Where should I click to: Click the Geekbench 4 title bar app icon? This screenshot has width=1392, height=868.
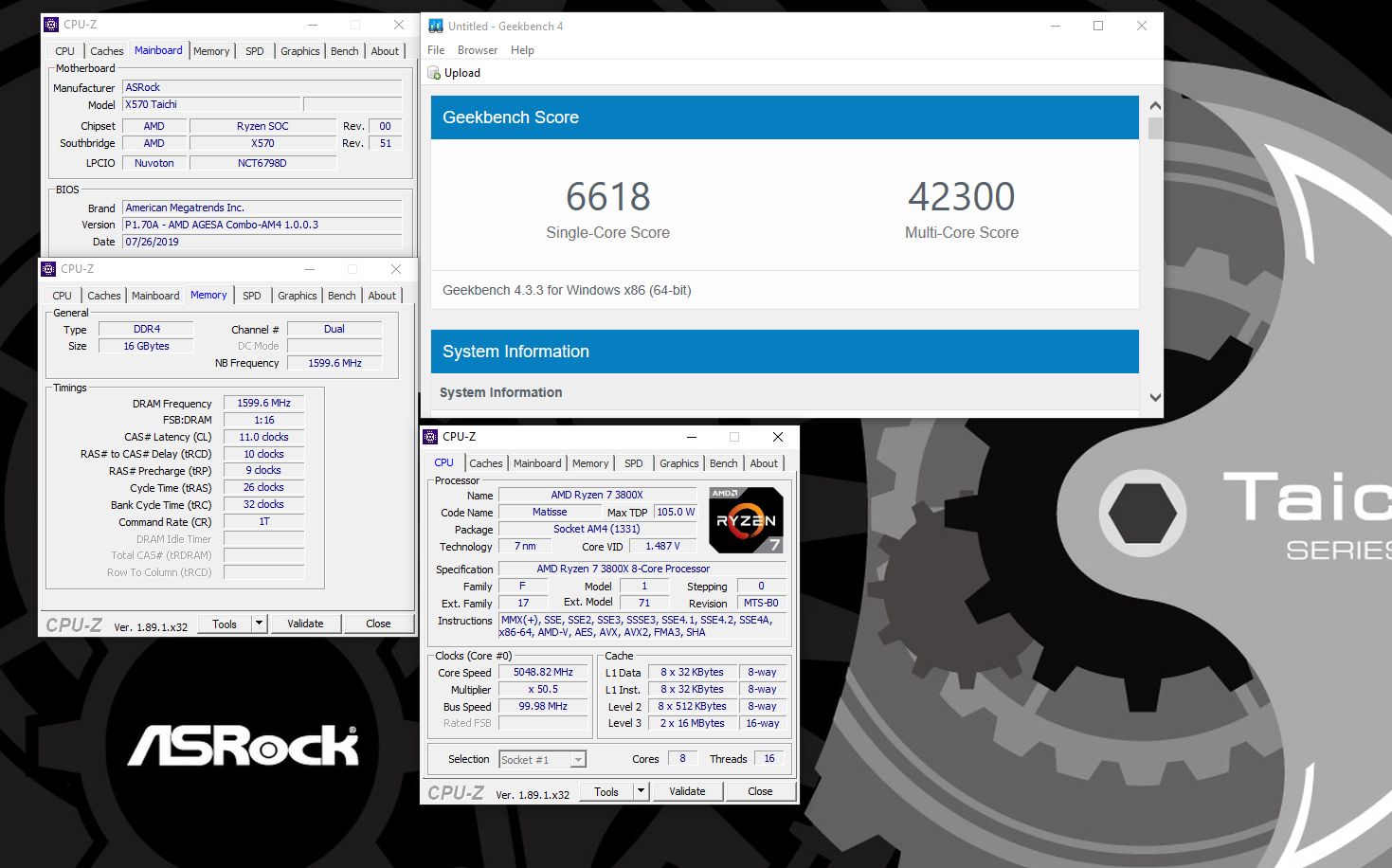436,26
